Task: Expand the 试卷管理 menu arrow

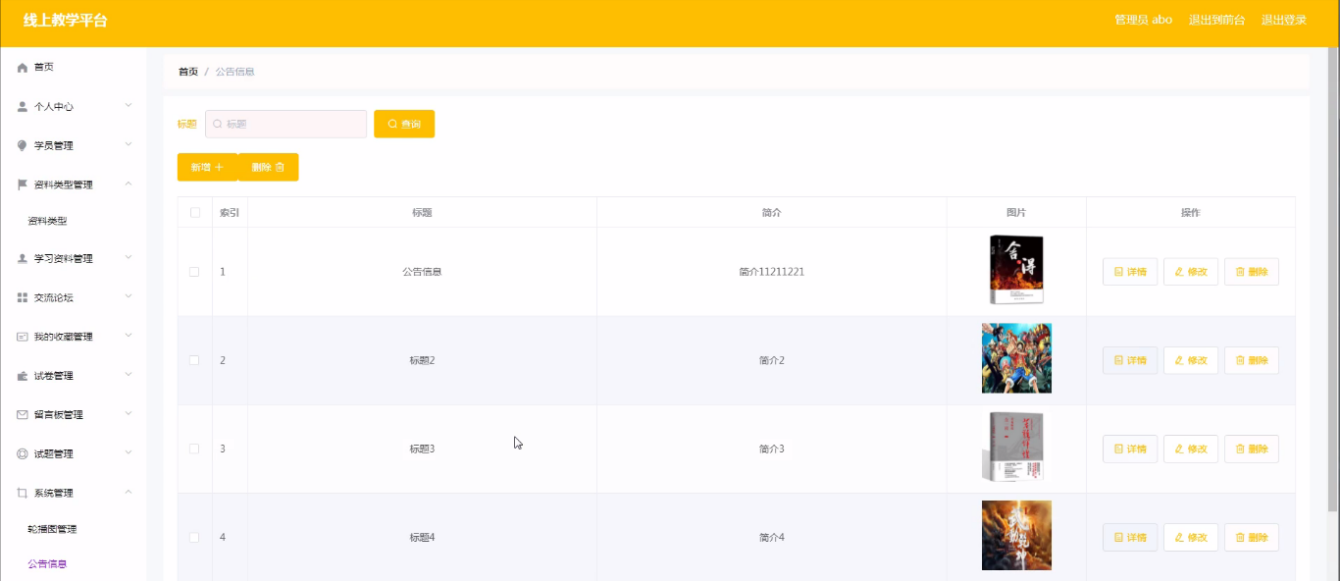Action: tap(128, 375)
